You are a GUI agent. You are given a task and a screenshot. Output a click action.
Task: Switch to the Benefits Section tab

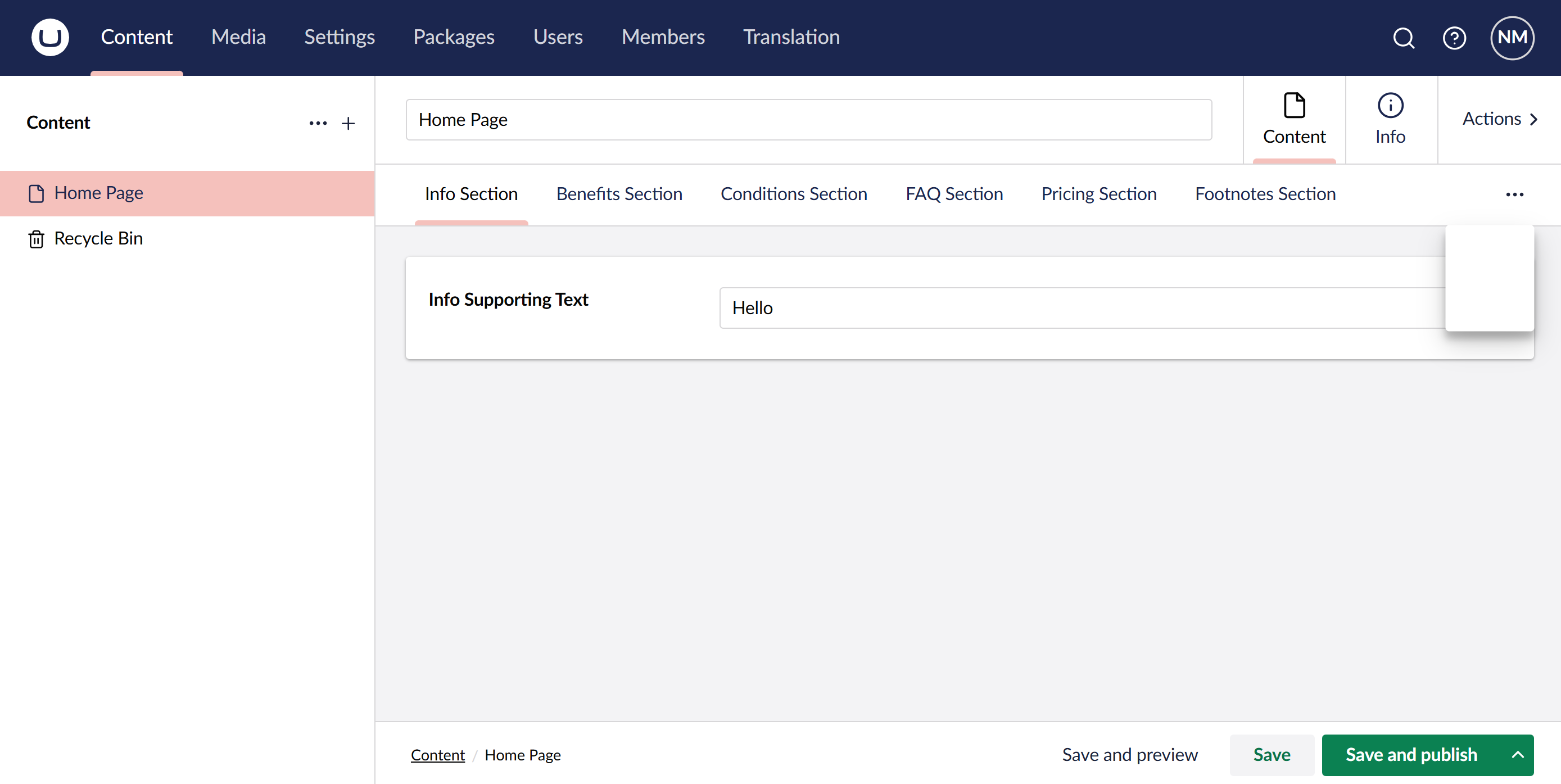pos(619,194)
